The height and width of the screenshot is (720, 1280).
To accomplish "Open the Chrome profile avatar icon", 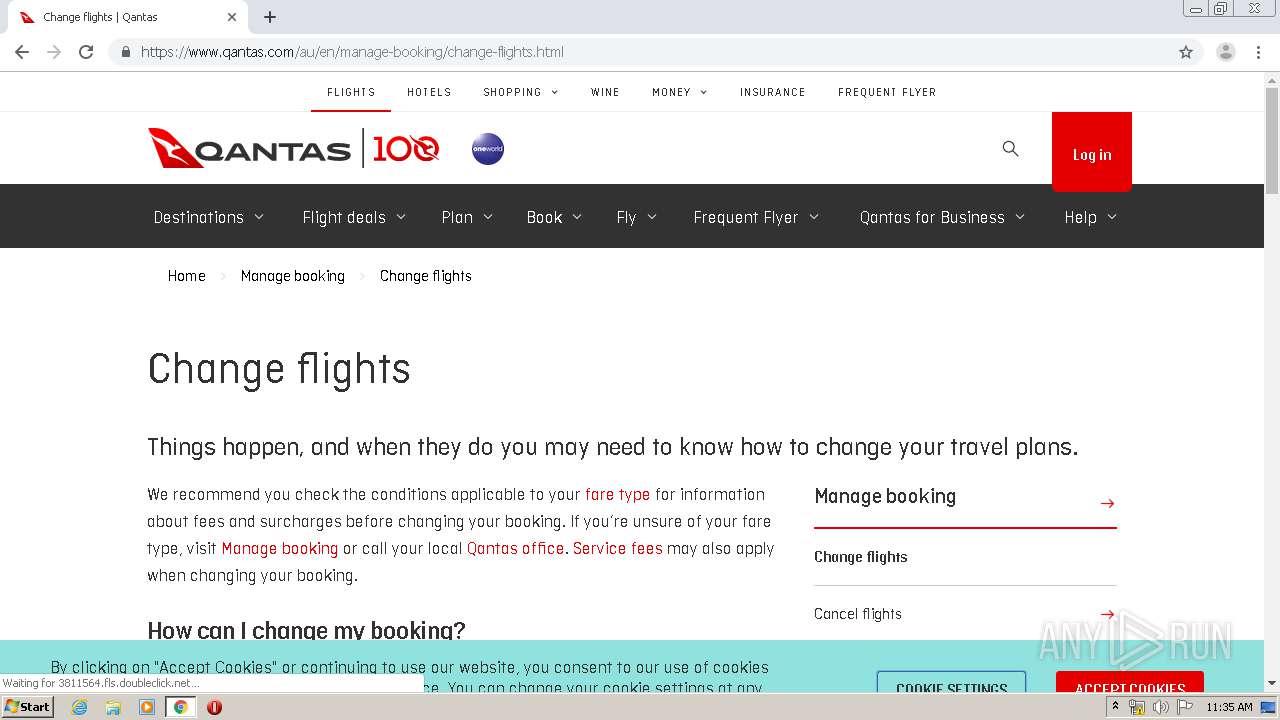I will pyautogui.click(x=1226, y=52).
